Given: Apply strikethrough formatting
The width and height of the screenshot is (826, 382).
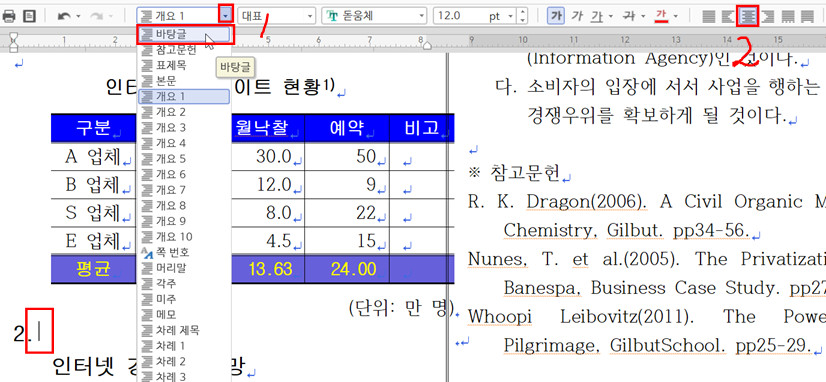Looking at the screenshot, I should [628, 16].
